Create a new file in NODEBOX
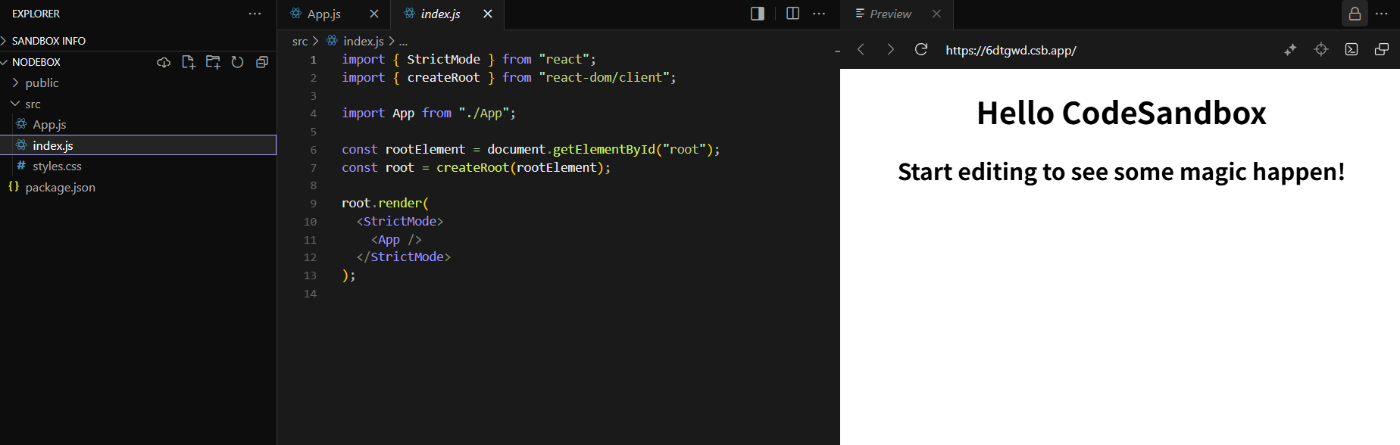The image size is (1400, 445). tap(189, 62)
